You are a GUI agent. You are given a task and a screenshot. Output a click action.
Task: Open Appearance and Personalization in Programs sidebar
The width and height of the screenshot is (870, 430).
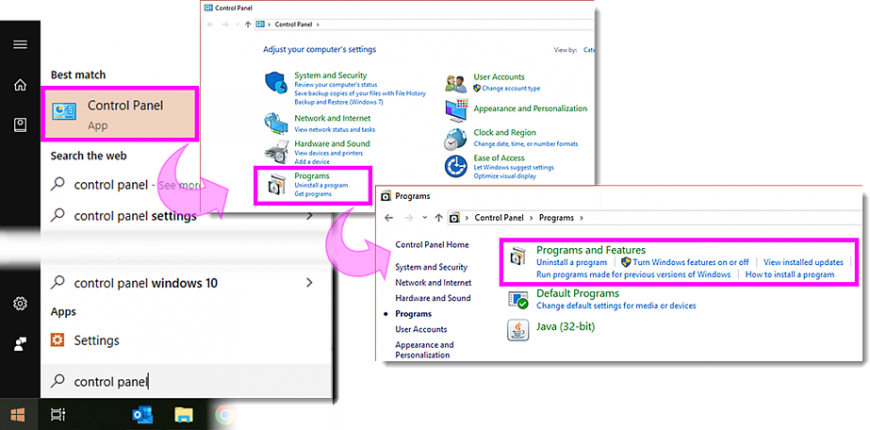pos(424,350)
